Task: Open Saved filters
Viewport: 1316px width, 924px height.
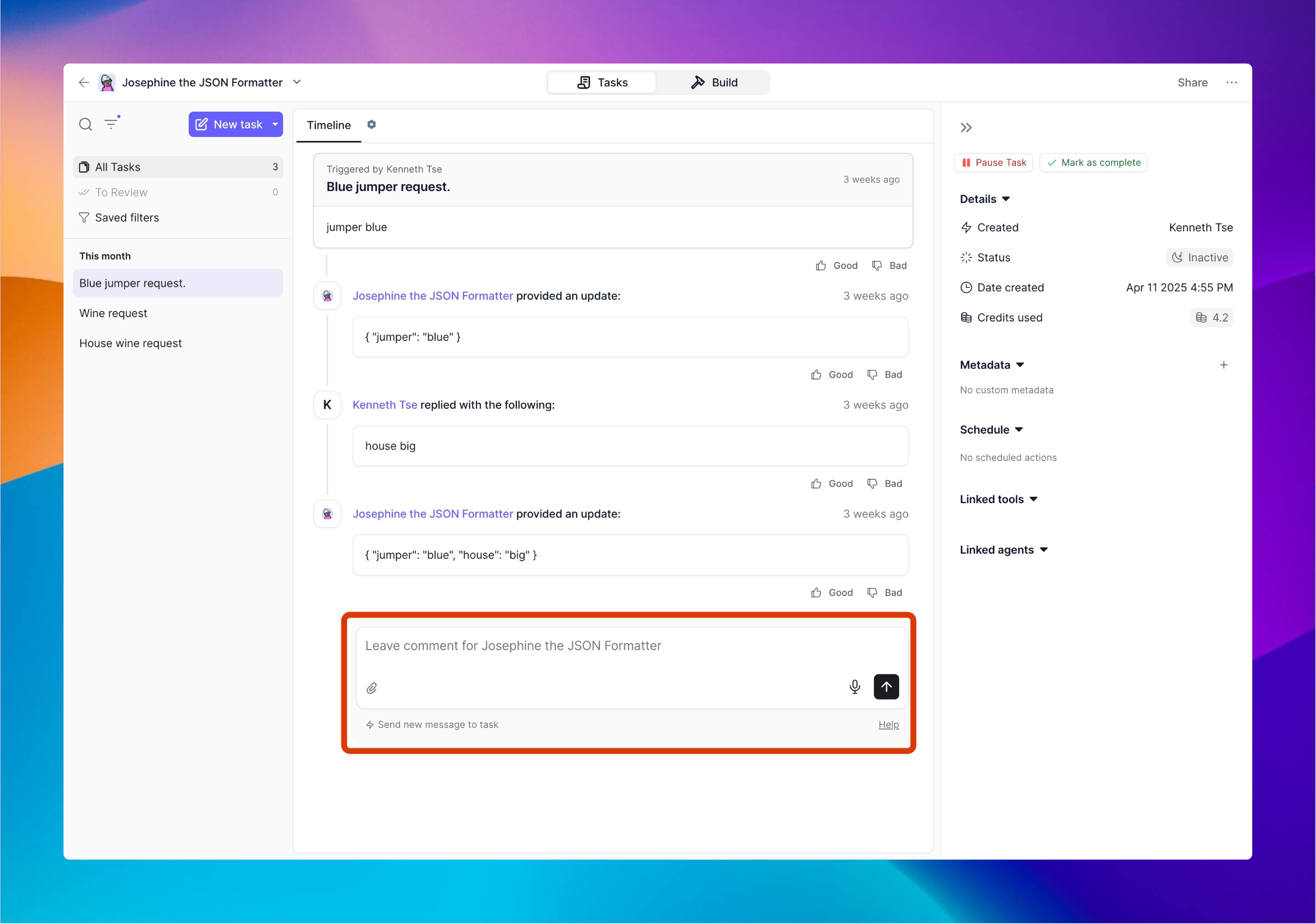Action: [x=178, y=217]
